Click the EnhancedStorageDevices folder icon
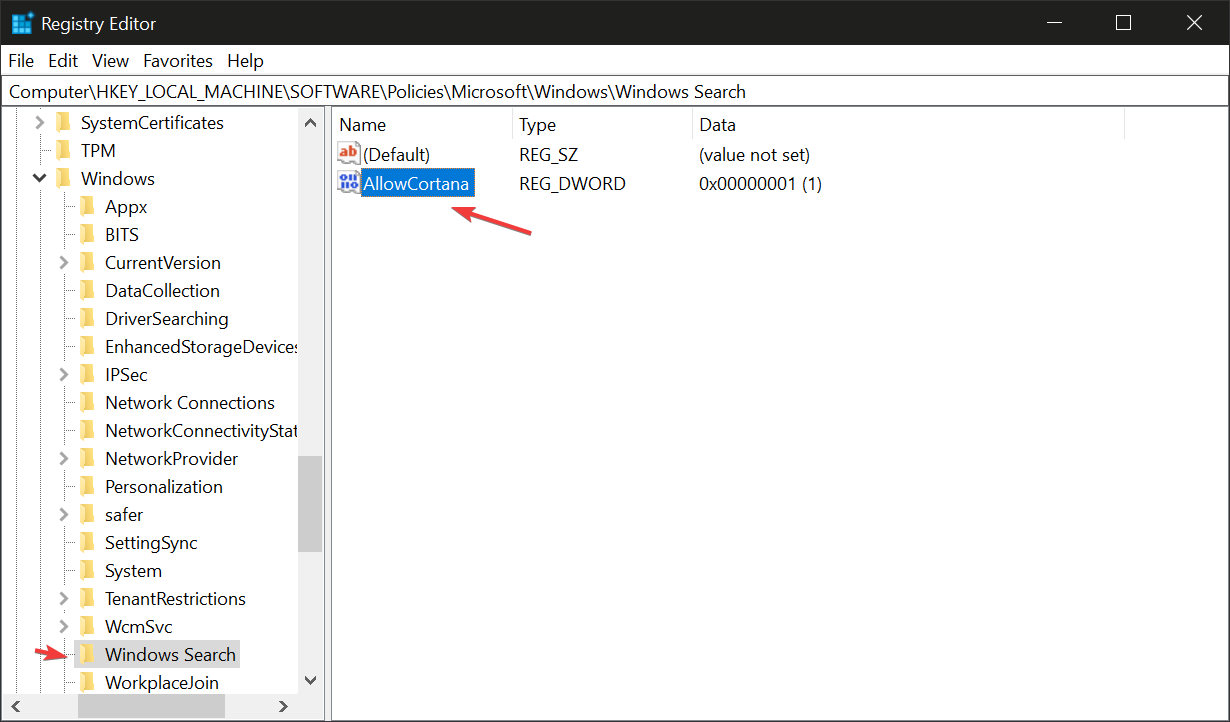1230x722 pixels. pyautogui.click(x=87, y=347)
